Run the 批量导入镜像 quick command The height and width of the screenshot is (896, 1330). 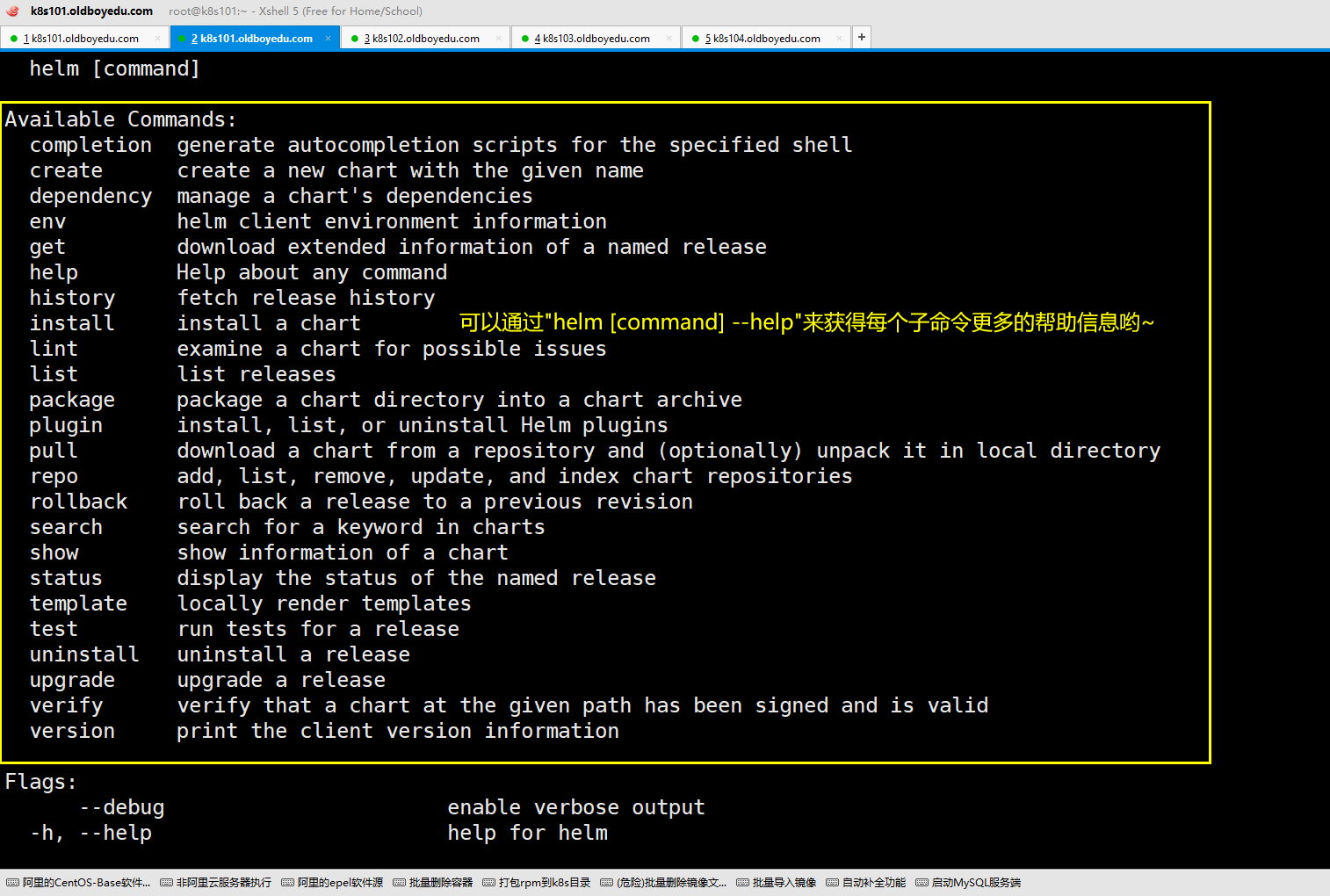click(777, 883)
